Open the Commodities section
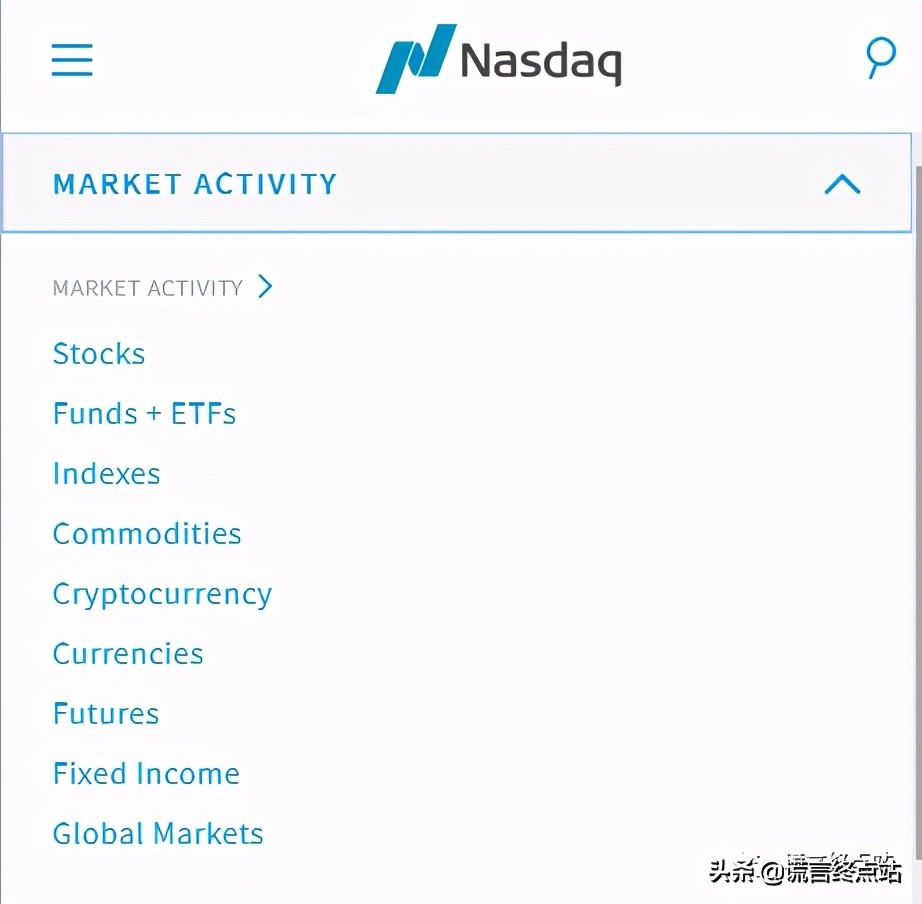This screenshot has height=904, width=922. [x=147, y=534]
